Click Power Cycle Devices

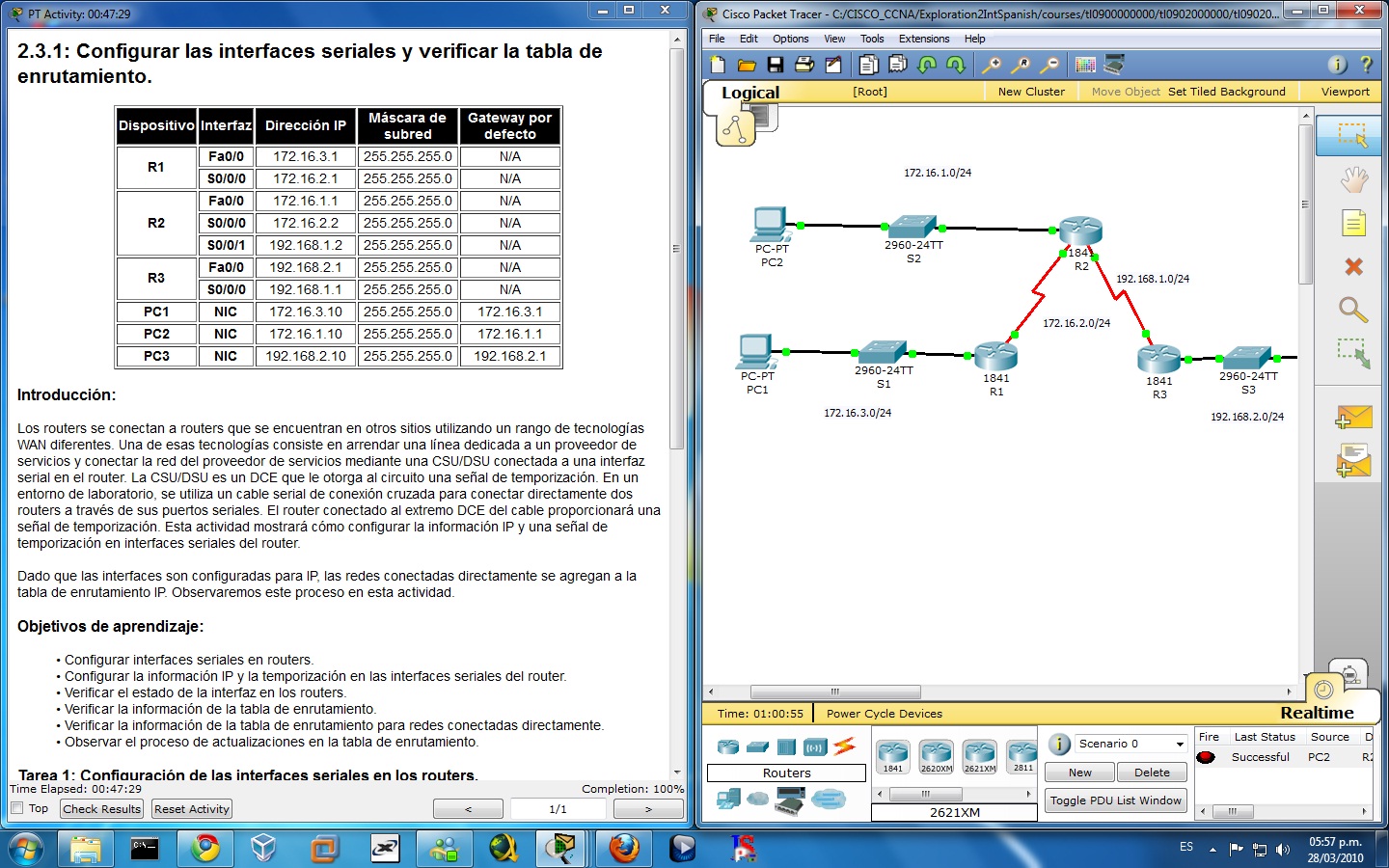(884, 714)
